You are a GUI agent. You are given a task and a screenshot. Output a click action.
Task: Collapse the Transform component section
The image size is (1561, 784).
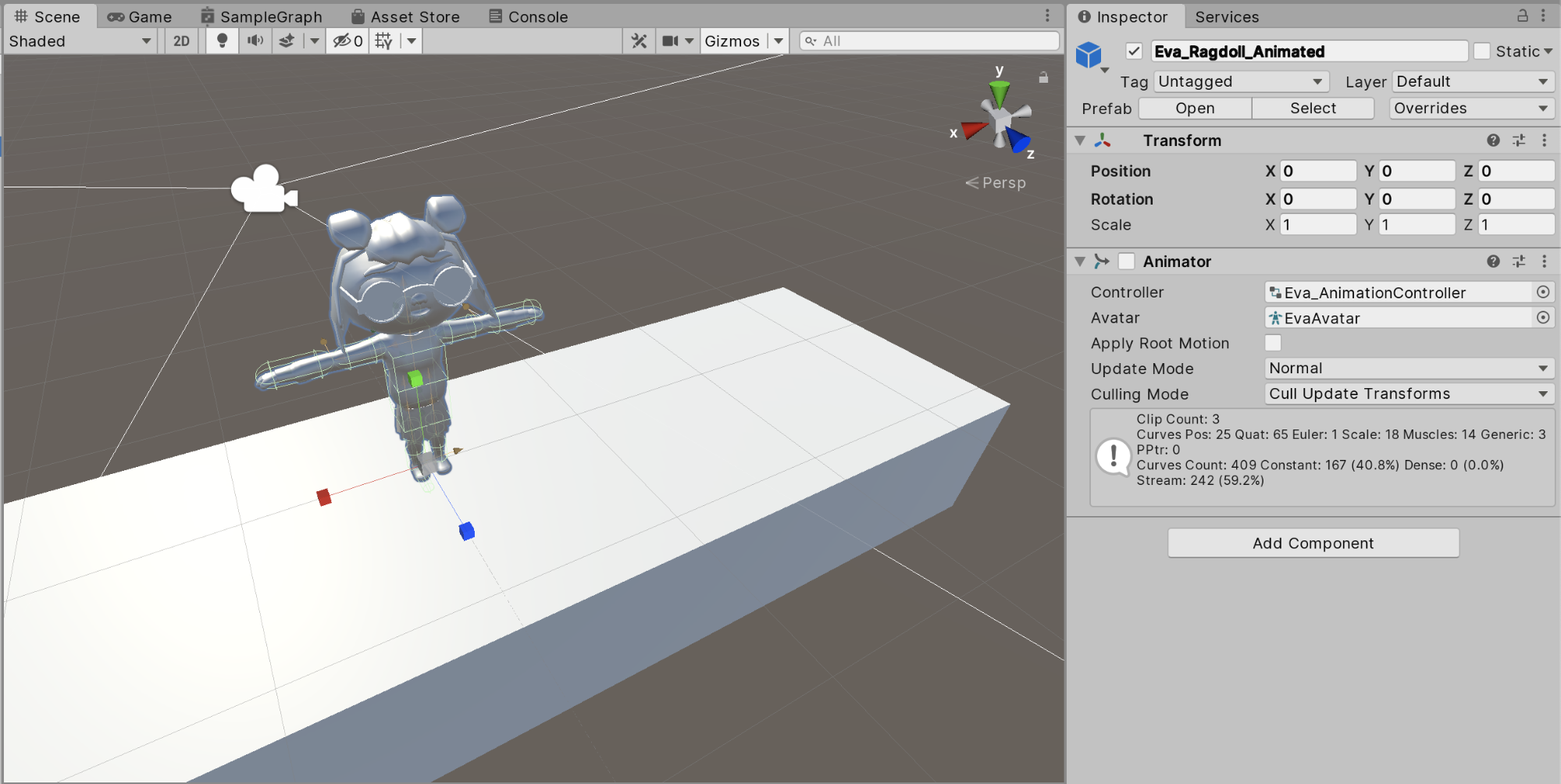(1080, 141)
